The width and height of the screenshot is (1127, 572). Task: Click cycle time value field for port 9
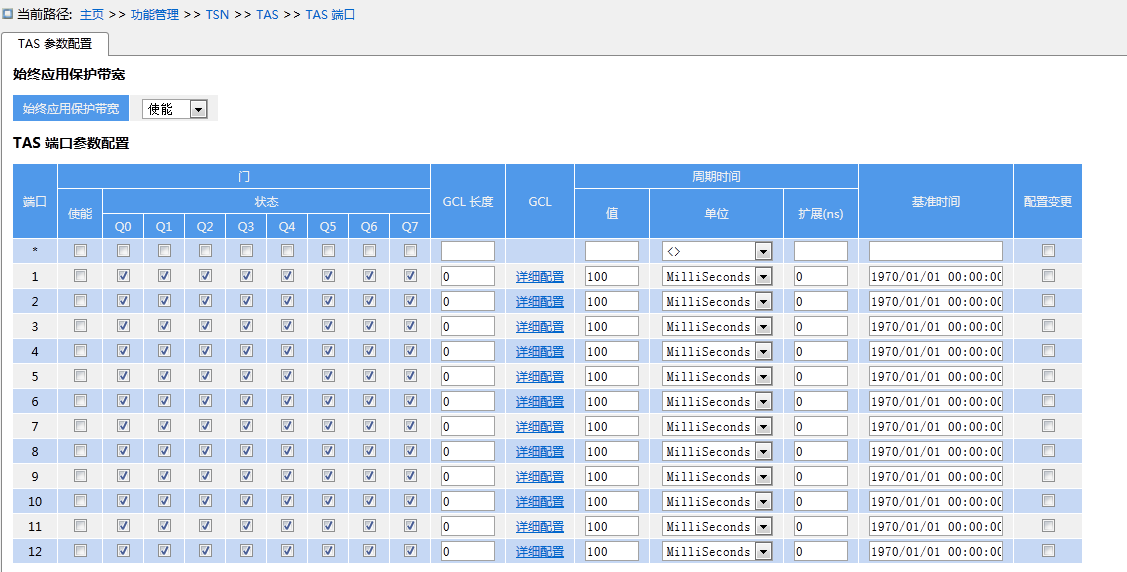point(611,476)
